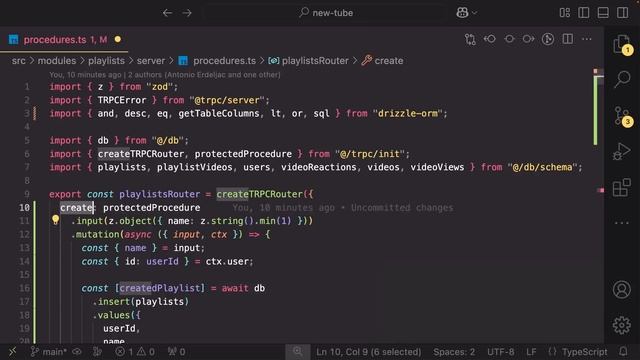Select the playlists breadcrumb
This screenshot has height=360, width=640.
(107, 61)
